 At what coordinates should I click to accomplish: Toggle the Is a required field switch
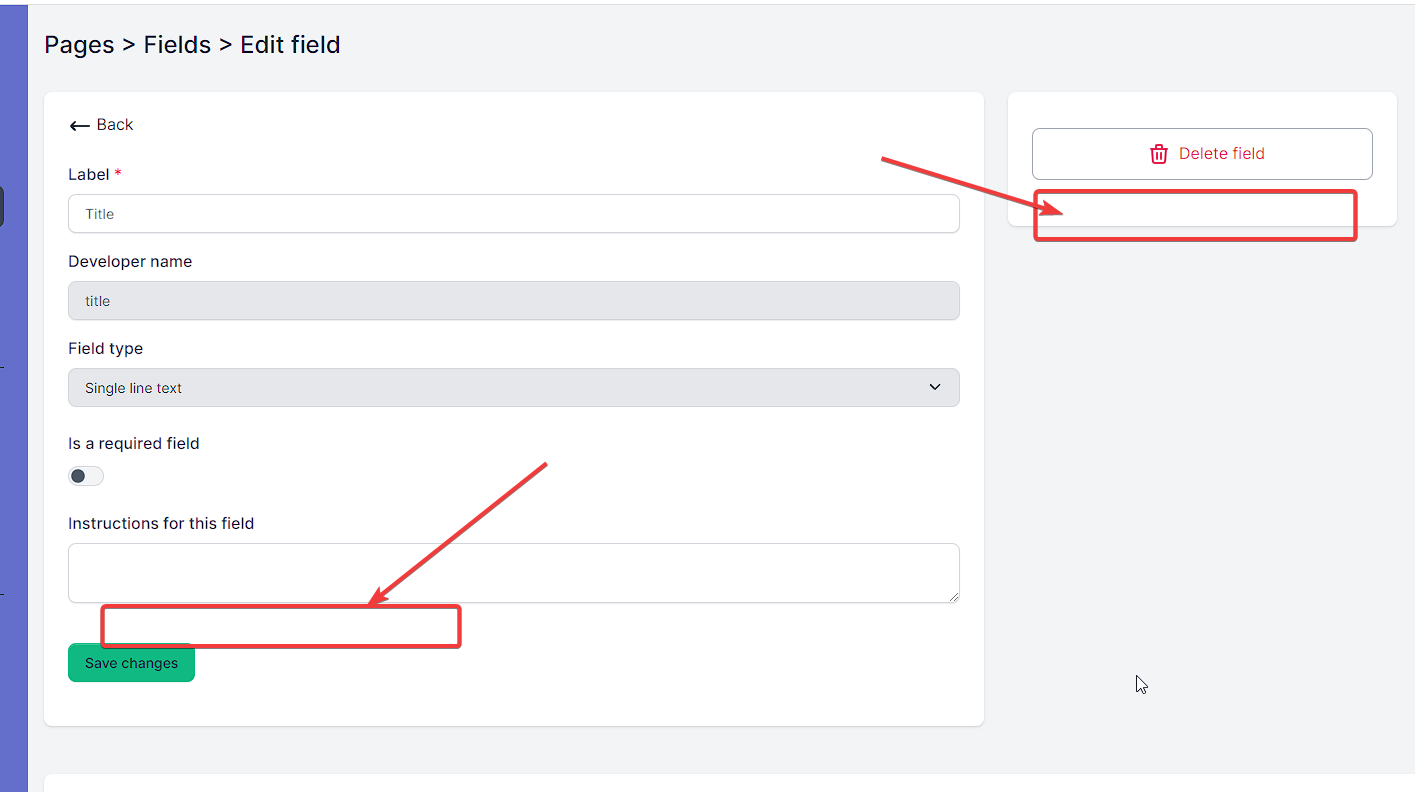coord(86,476)
